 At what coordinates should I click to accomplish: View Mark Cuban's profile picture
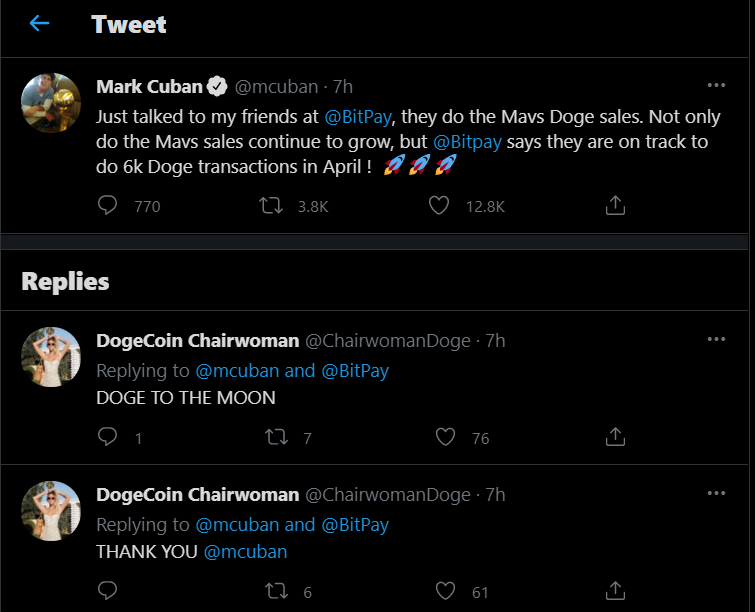pos(51,103)
